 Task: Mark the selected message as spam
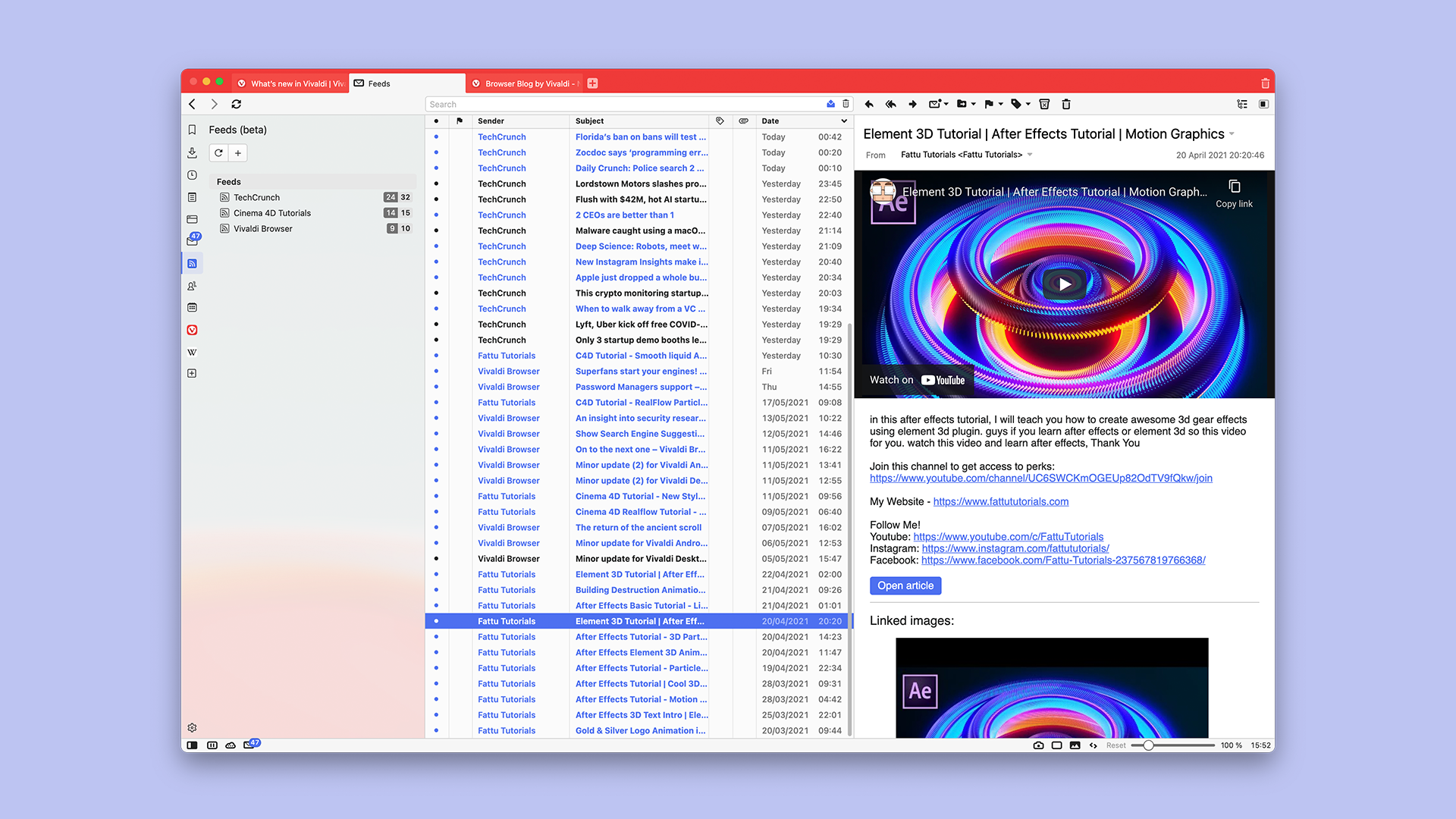pos(1044,104)
